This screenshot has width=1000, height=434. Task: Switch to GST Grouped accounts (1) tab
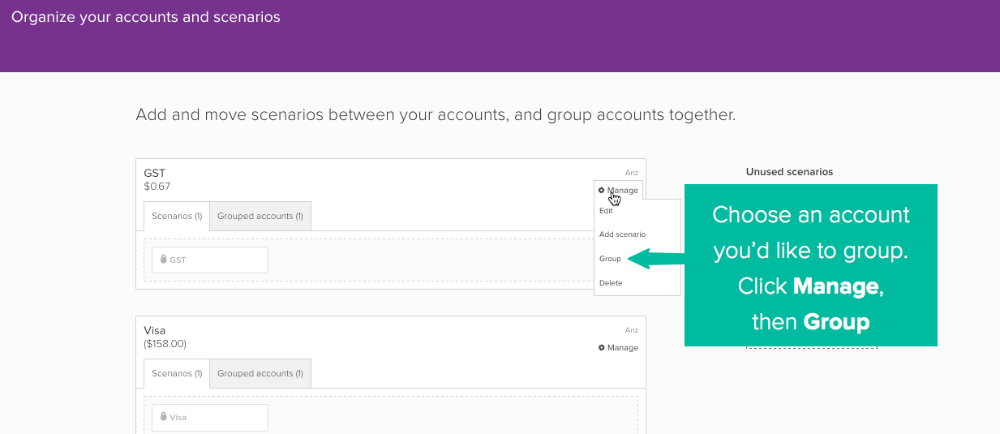[260, 216]
